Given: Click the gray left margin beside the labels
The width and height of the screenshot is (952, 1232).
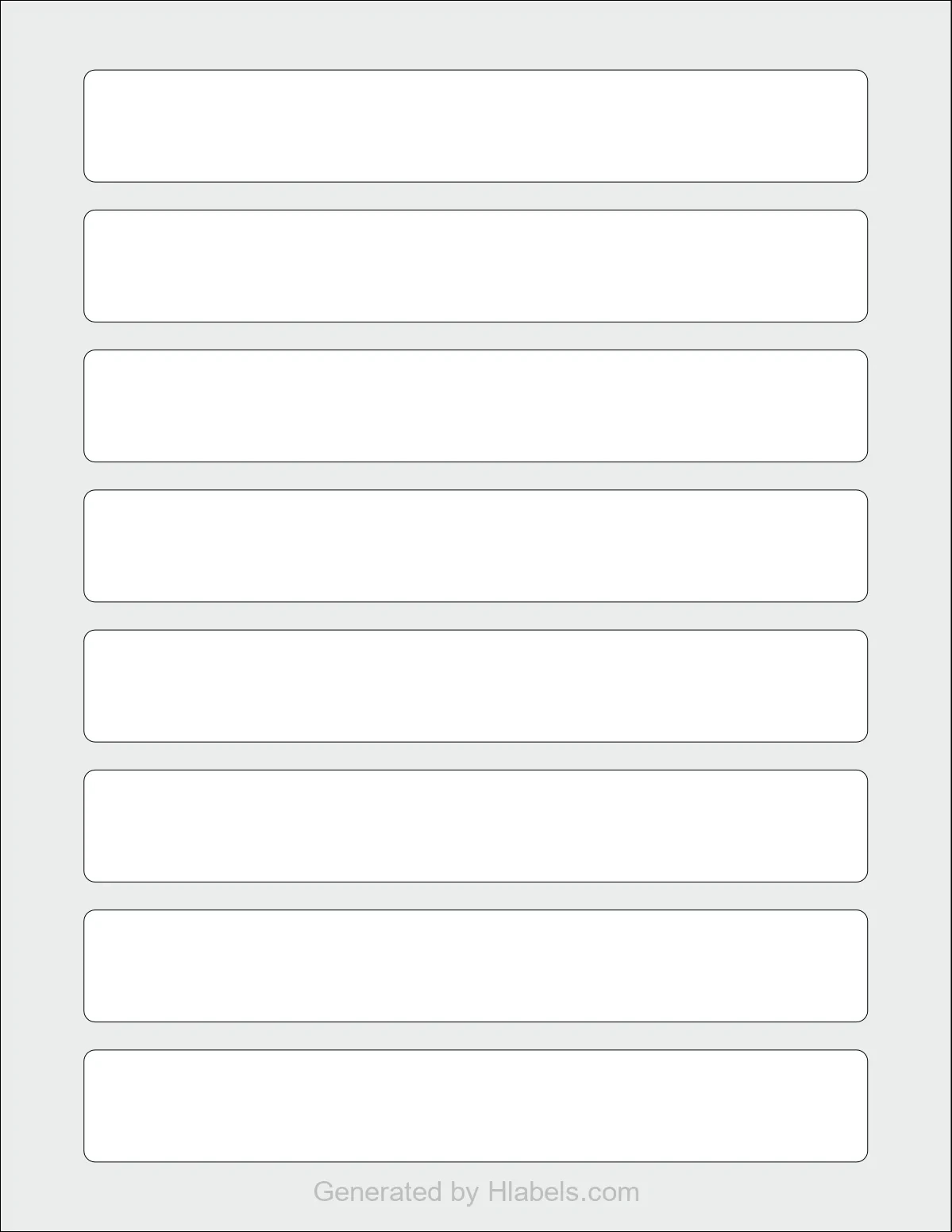Looking at the screenshot, I should click(42, 616).
